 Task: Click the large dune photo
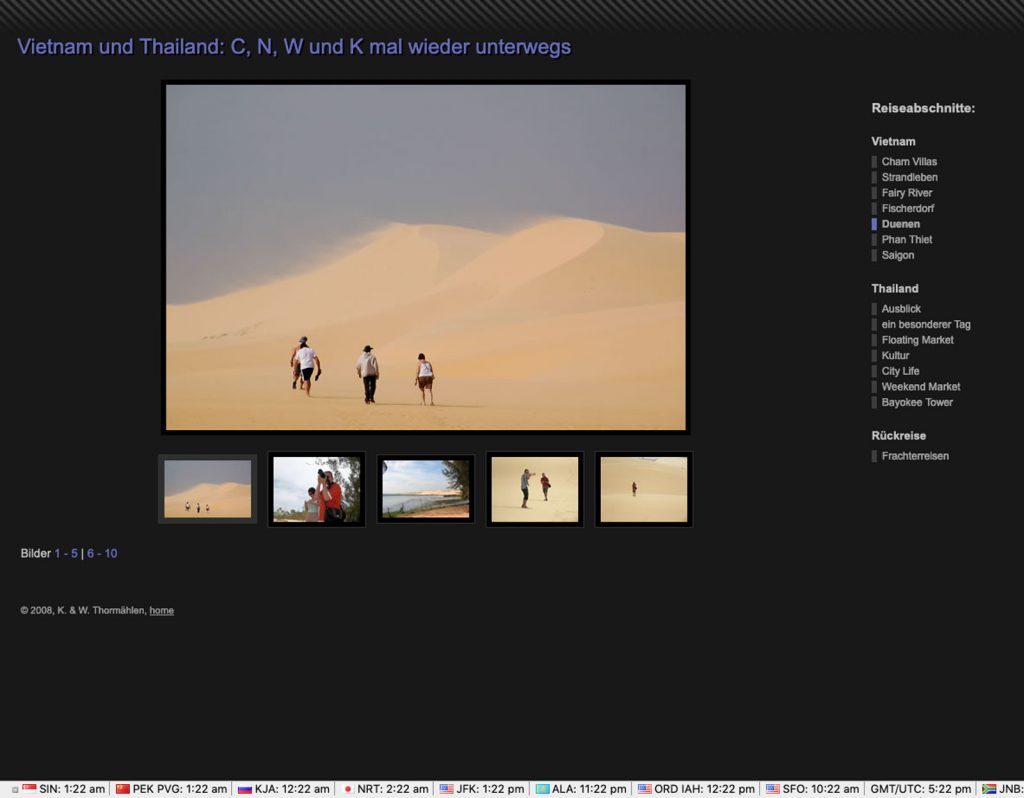click(425, 257)
